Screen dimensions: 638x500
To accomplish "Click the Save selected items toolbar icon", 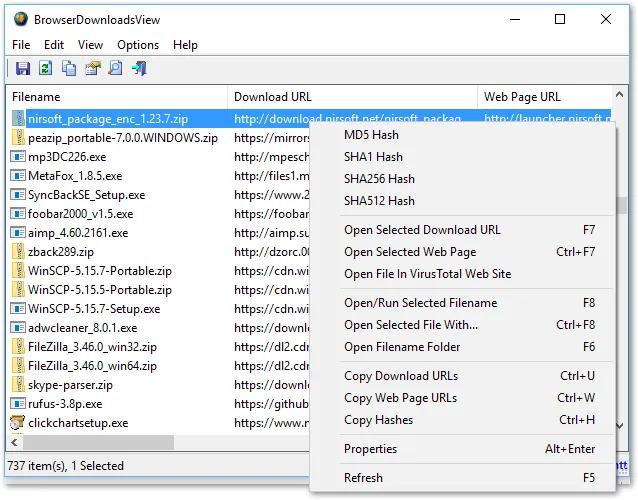I will [x=23, y=68].
